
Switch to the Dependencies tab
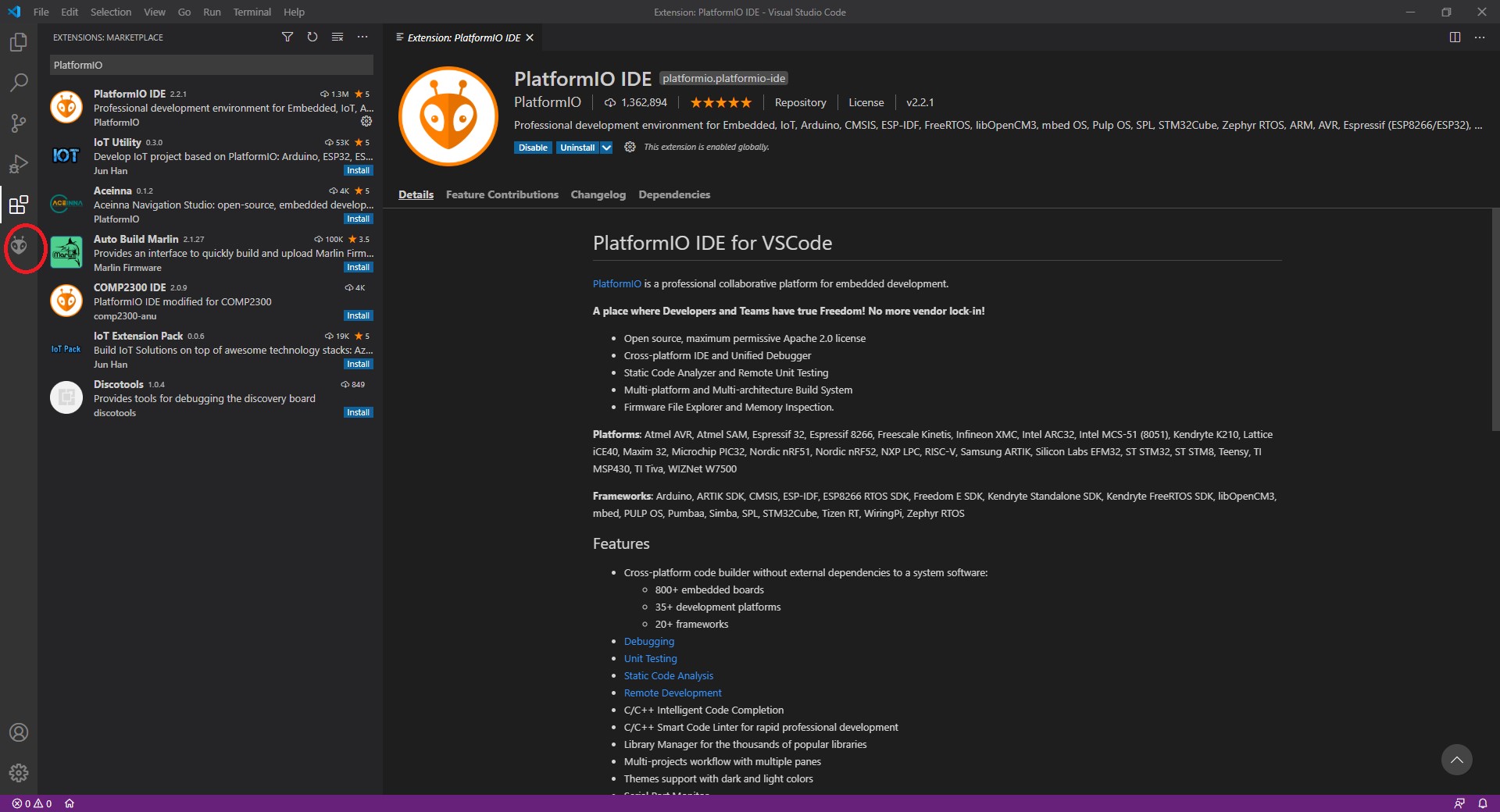(x=674, y=194)
